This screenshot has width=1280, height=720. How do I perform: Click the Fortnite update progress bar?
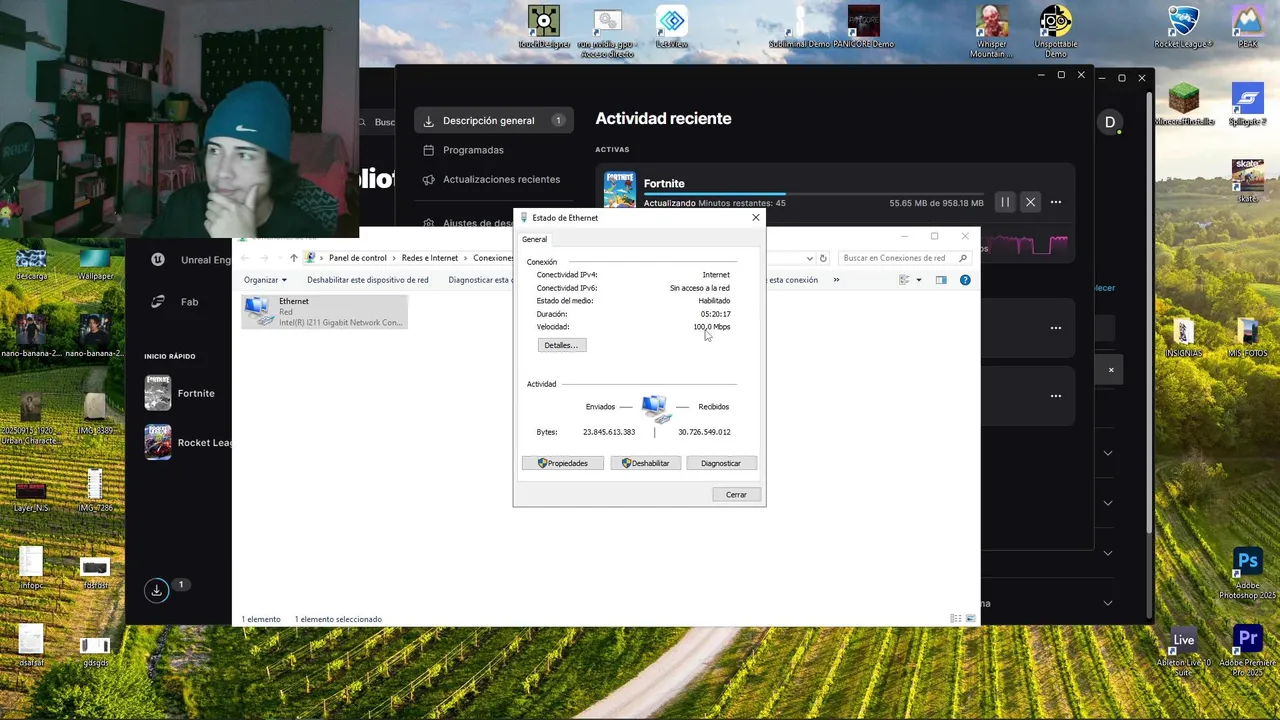click(x=813, y=193)
